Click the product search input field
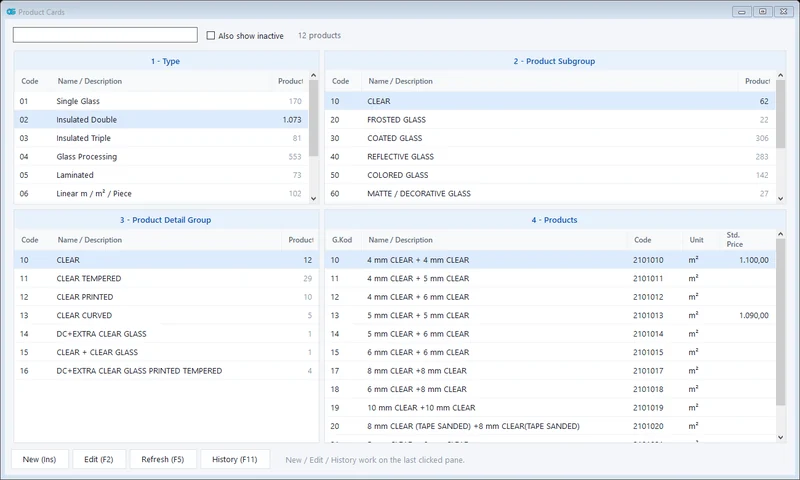 pos(105,35)
